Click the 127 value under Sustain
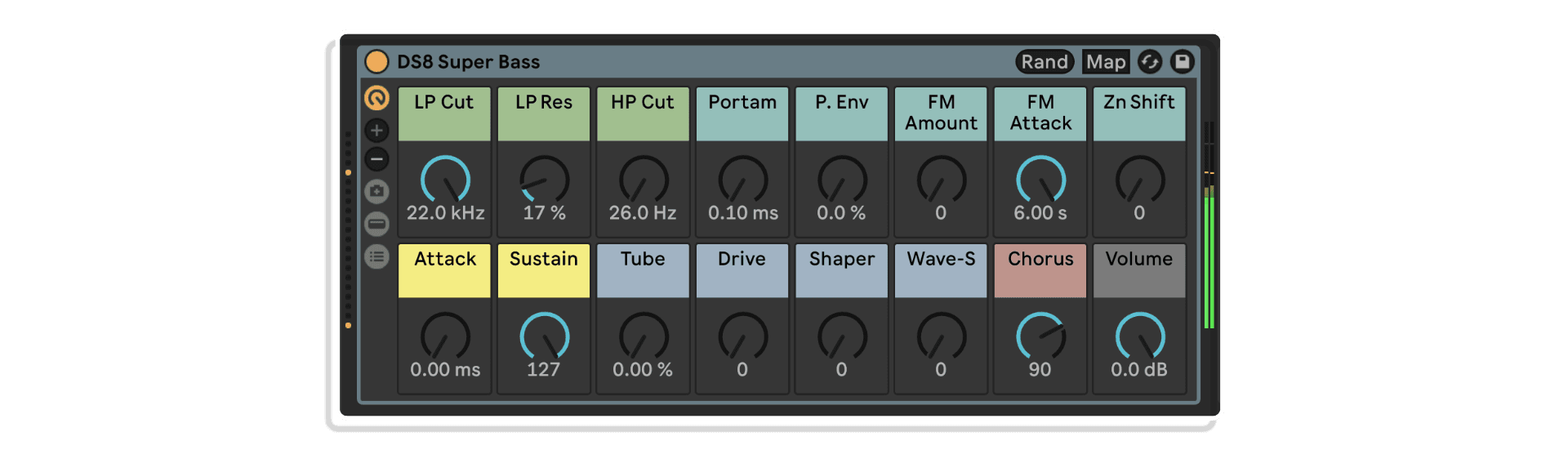This screenshot has height=450, width=1568. [543, 370]
